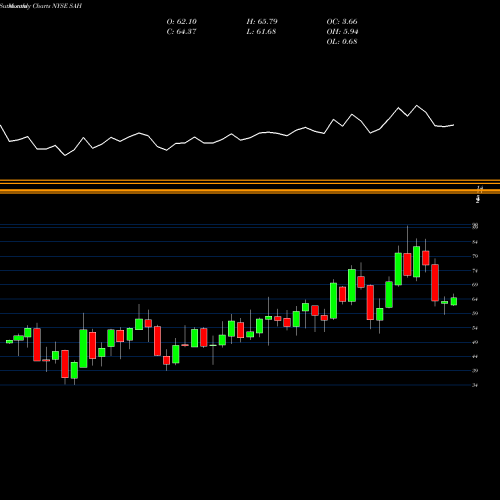
Task: Click the 'OL: 0.68' reading
Action: tap(342, 41)
